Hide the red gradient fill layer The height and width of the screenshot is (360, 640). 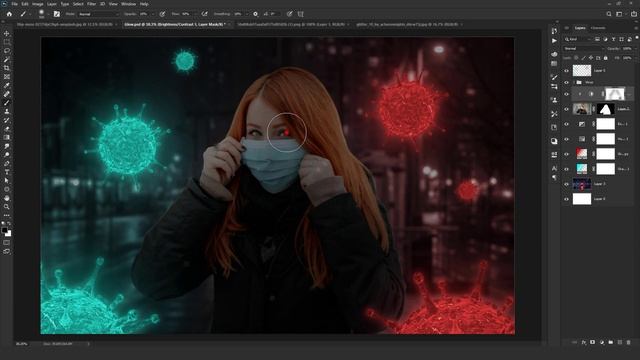click(566, 154)
